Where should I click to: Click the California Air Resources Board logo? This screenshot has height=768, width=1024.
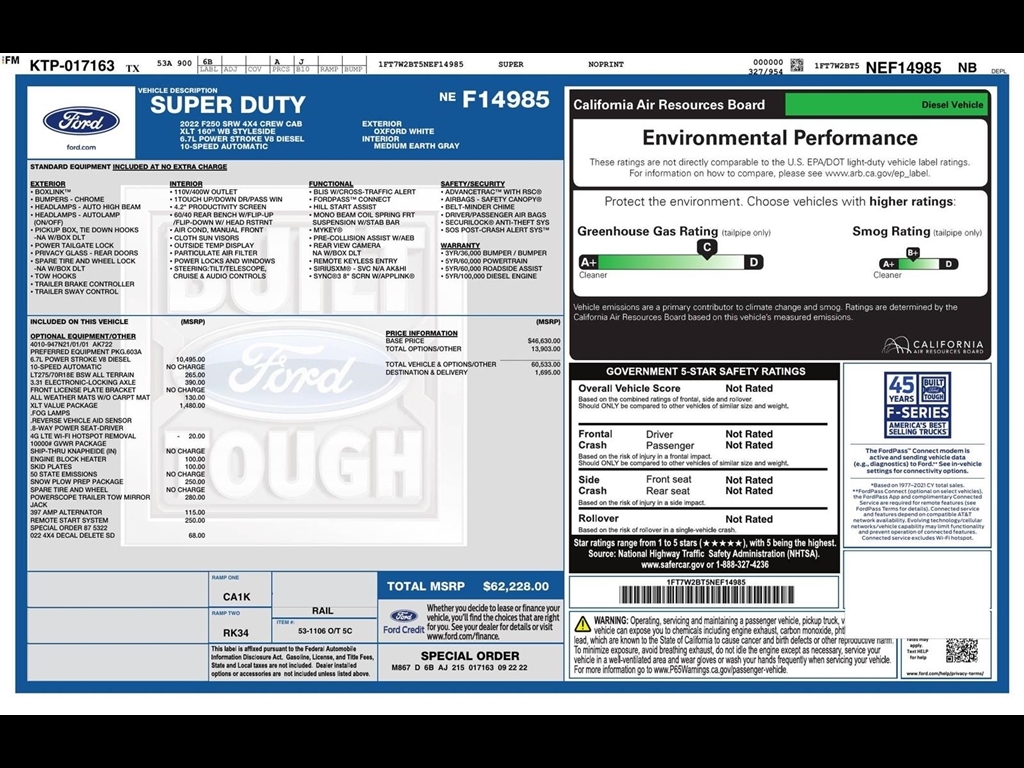pos(932,346)
